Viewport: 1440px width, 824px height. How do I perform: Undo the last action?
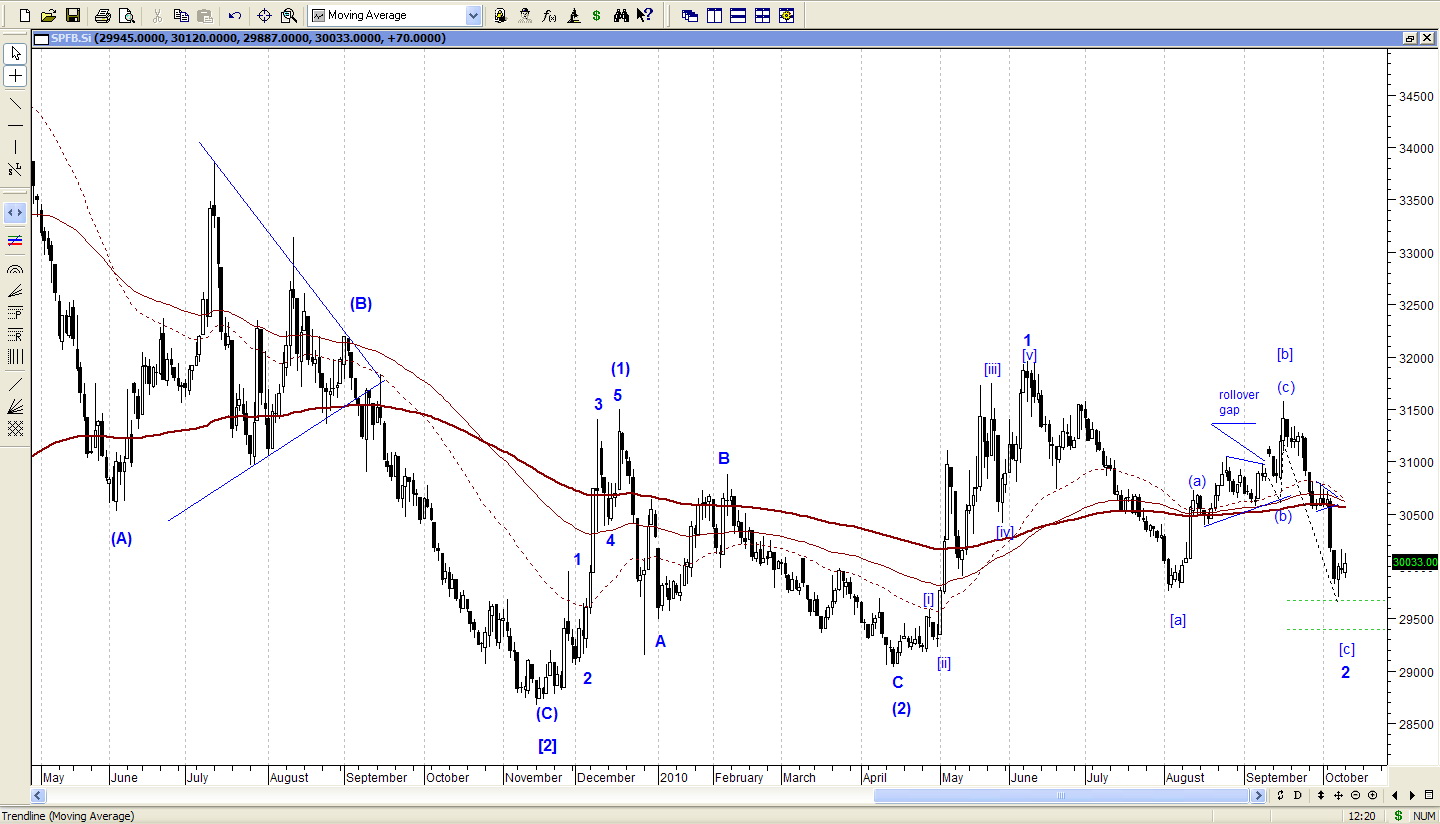(235, 15)
